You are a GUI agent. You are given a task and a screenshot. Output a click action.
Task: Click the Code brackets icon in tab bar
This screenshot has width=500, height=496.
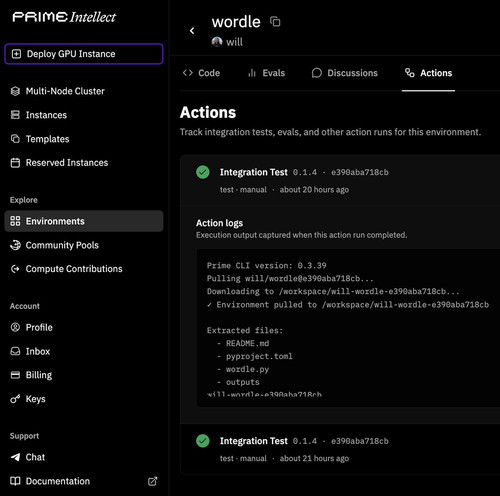pos(188,73)
